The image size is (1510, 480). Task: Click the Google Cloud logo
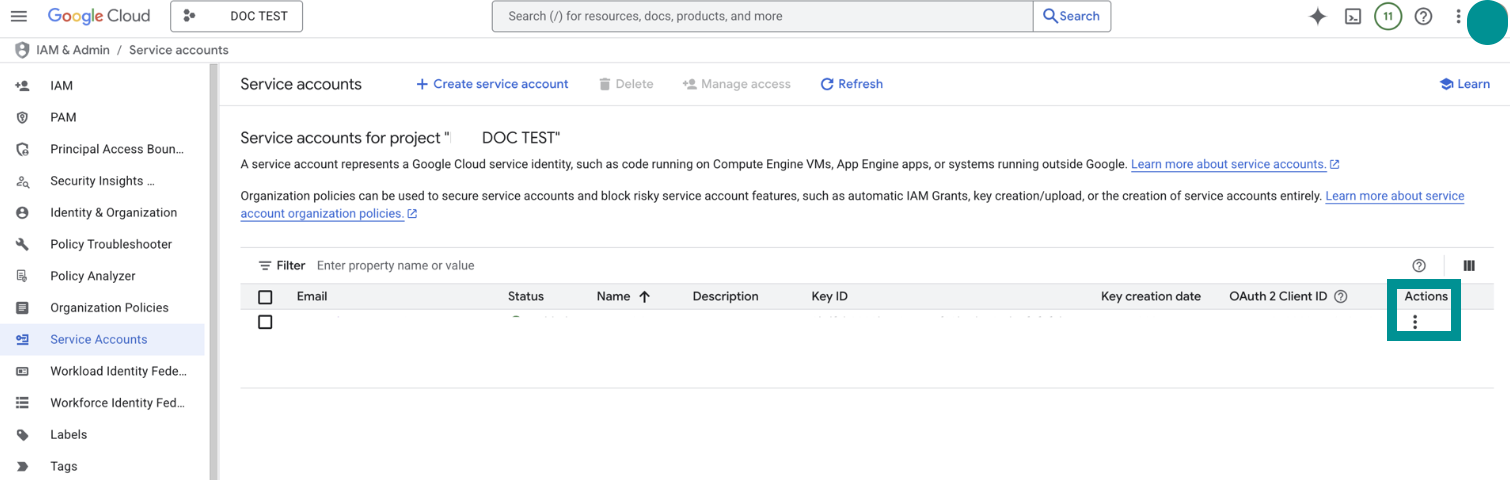coord(99,16)
